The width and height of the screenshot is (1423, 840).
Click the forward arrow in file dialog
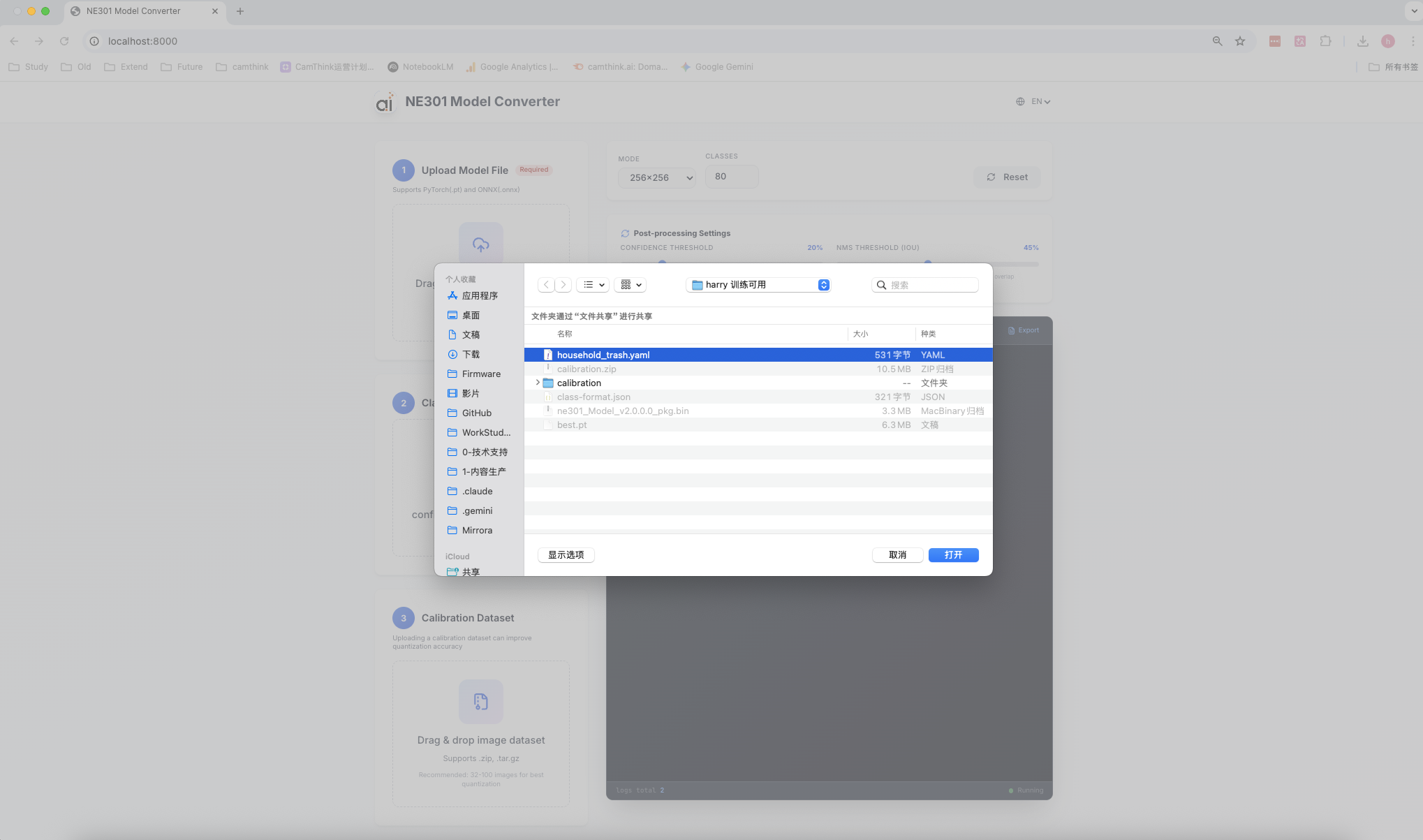click(x=563, y=285)
